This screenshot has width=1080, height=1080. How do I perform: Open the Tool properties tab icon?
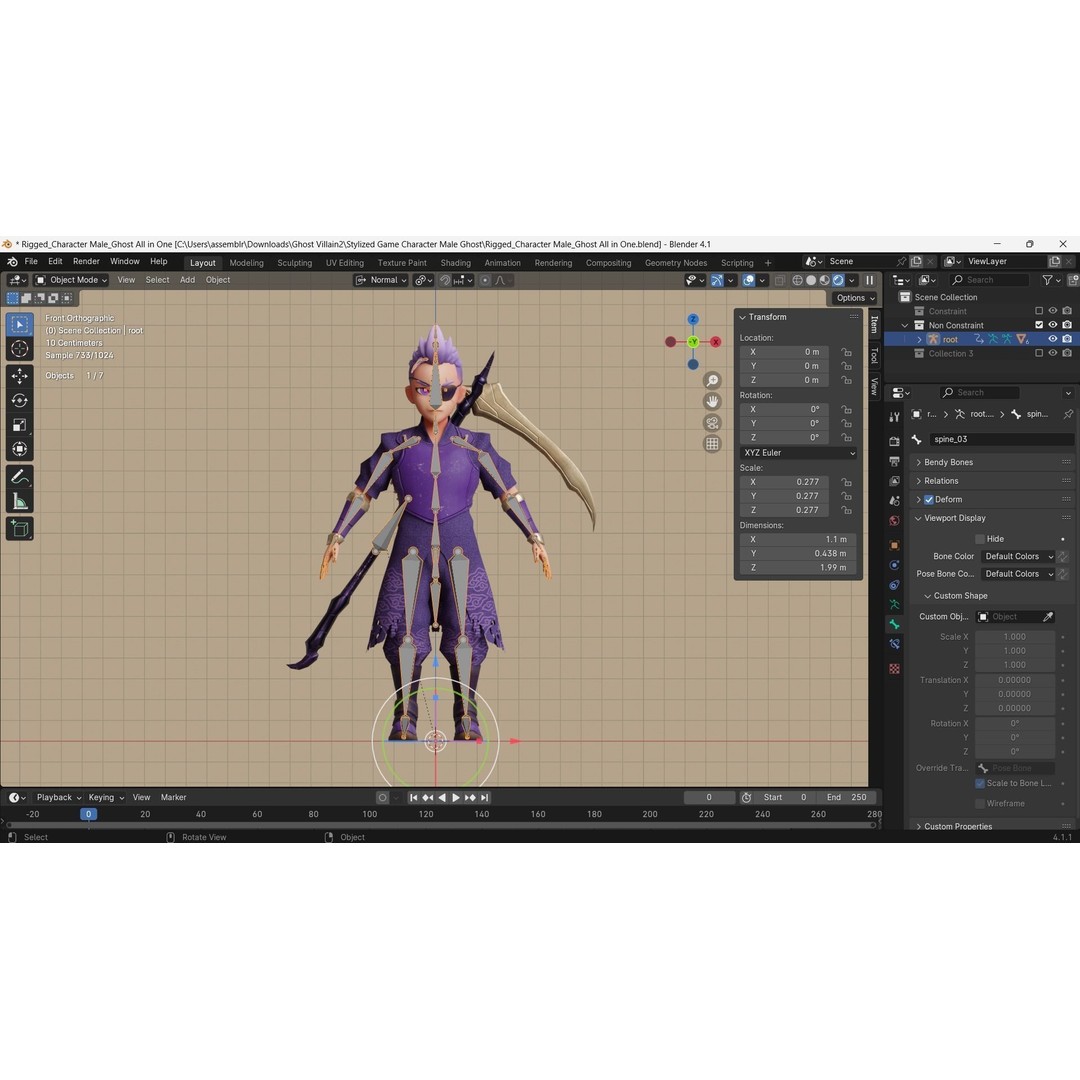(894, 417)
